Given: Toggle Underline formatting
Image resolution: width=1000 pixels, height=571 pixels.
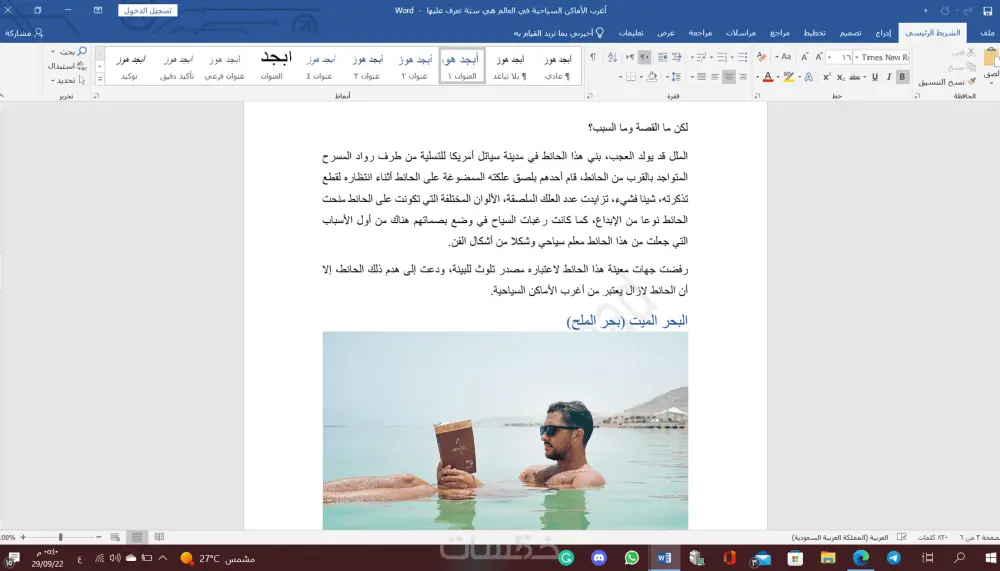Looking at the screenshot, I should pyautogui.click(x=875, y=77).
